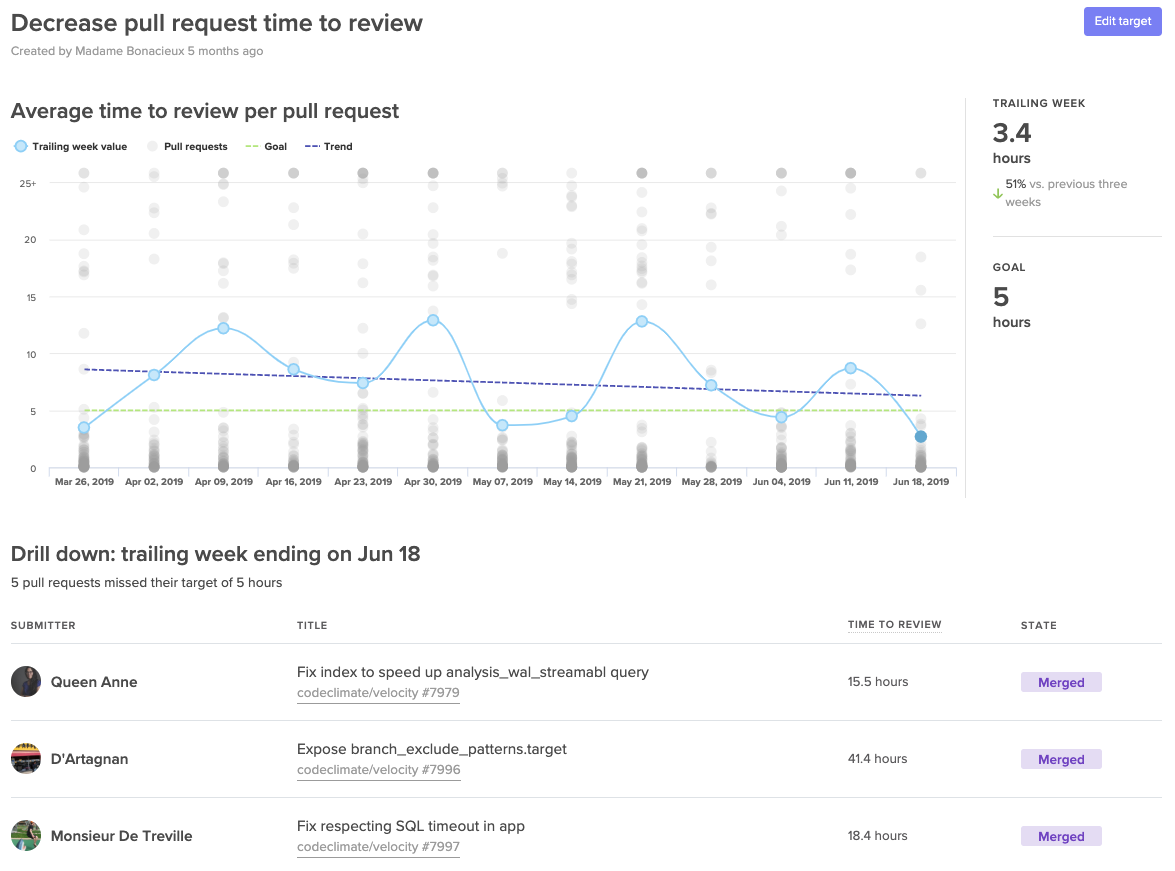This screenshot has width=1175, height=871.
Task: Open the codeclimate/velocity #7996 link
Action: click(x=378, y=769)
